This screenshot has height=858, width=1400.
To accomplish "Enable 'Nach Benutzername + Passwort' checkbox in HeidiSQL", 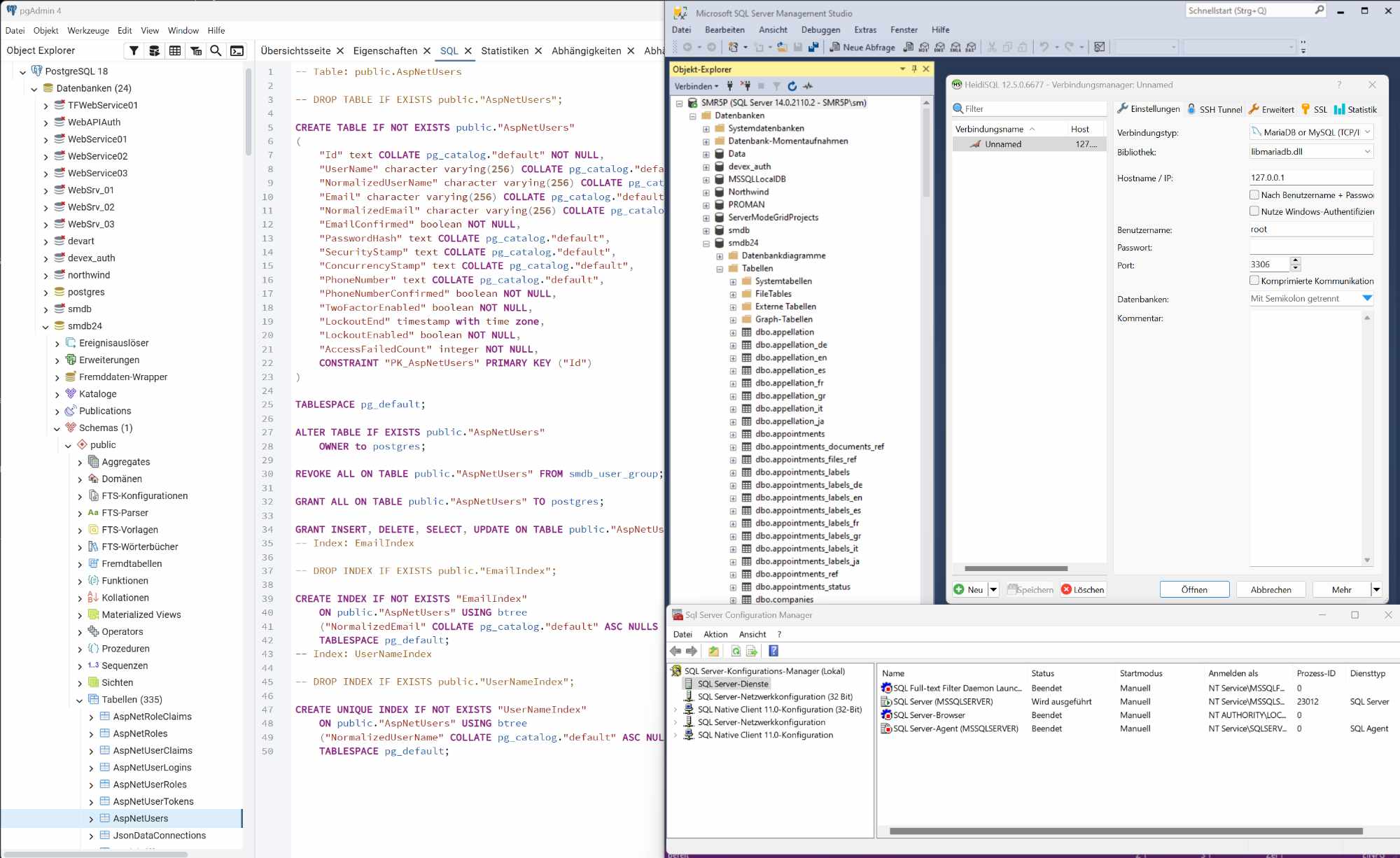I will coord(1254,195).
